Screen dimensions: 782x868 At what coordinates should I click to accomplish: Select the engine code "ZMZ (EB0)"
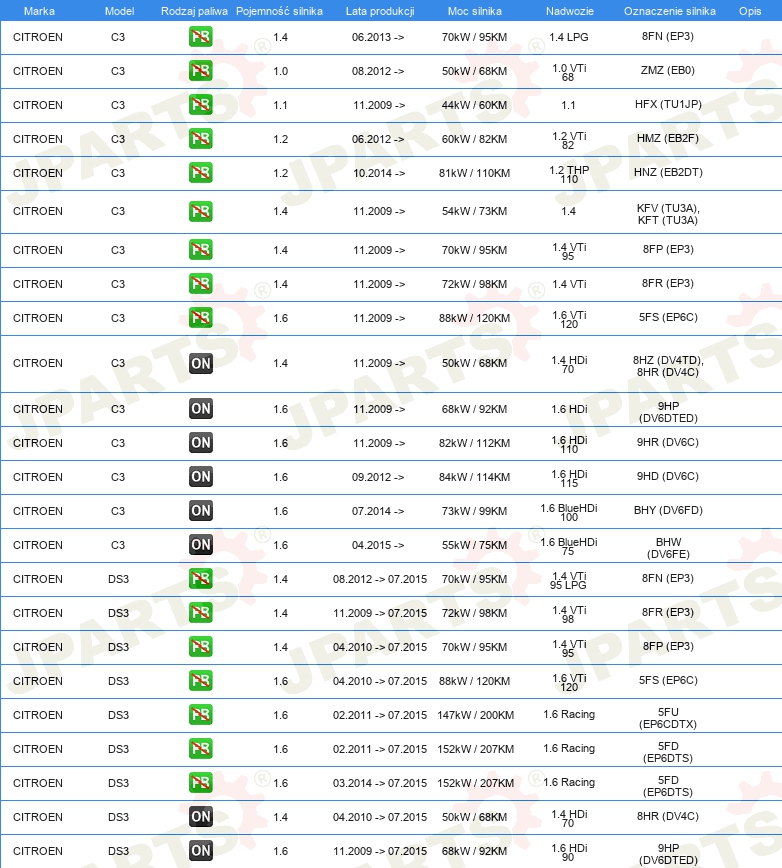click(667, 70)
